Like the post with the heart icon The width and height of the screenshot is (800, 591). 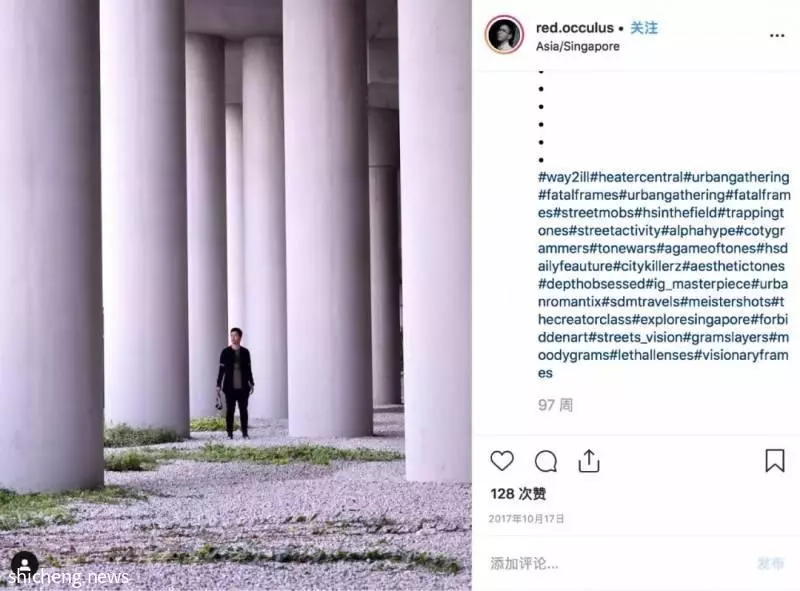tap(502, 461)
